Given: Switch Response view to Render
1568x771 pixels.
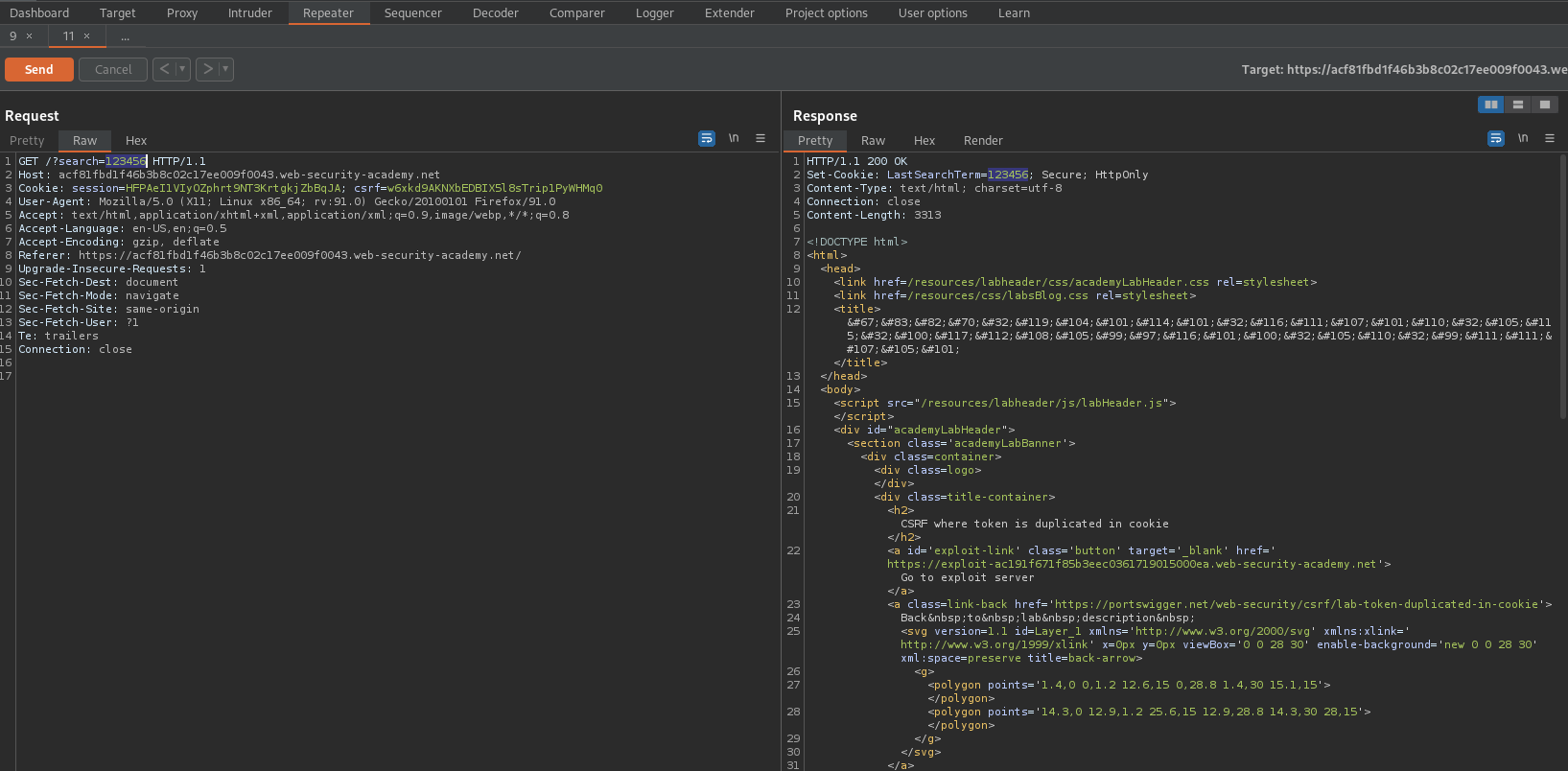Looking at the screenshot, I should [983, 140].
